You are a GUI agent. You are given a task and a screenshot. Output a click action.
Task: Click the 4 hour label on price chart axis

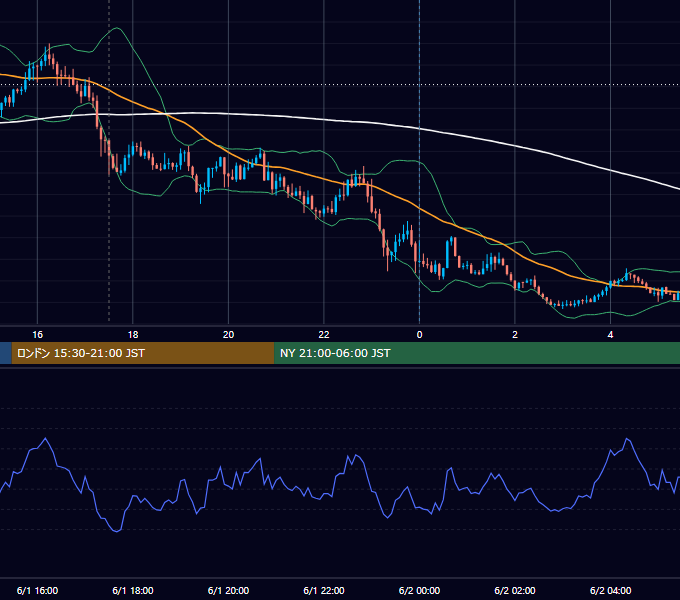pos(610,335)
